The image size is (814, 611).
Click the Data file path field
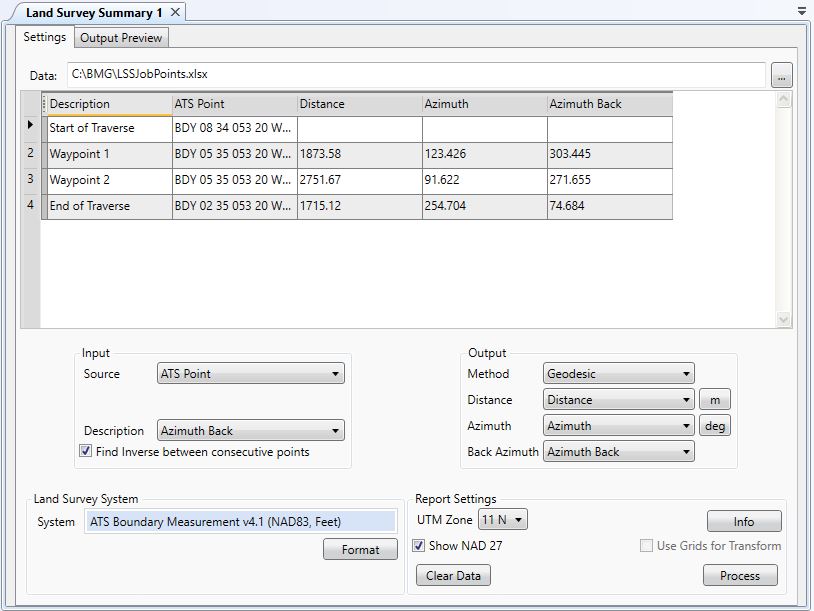point(415,75)
